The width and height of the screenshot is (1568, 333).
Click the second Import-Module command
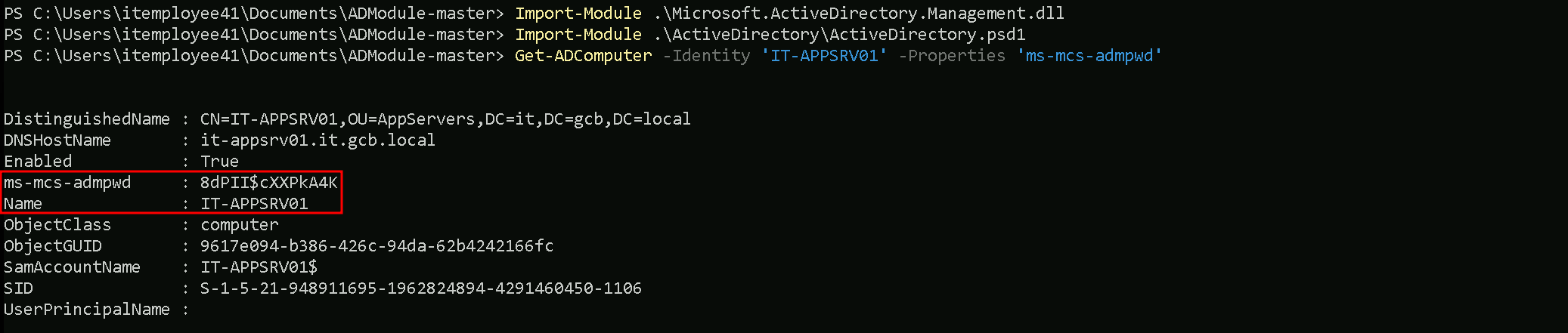[x=578, y=35]
